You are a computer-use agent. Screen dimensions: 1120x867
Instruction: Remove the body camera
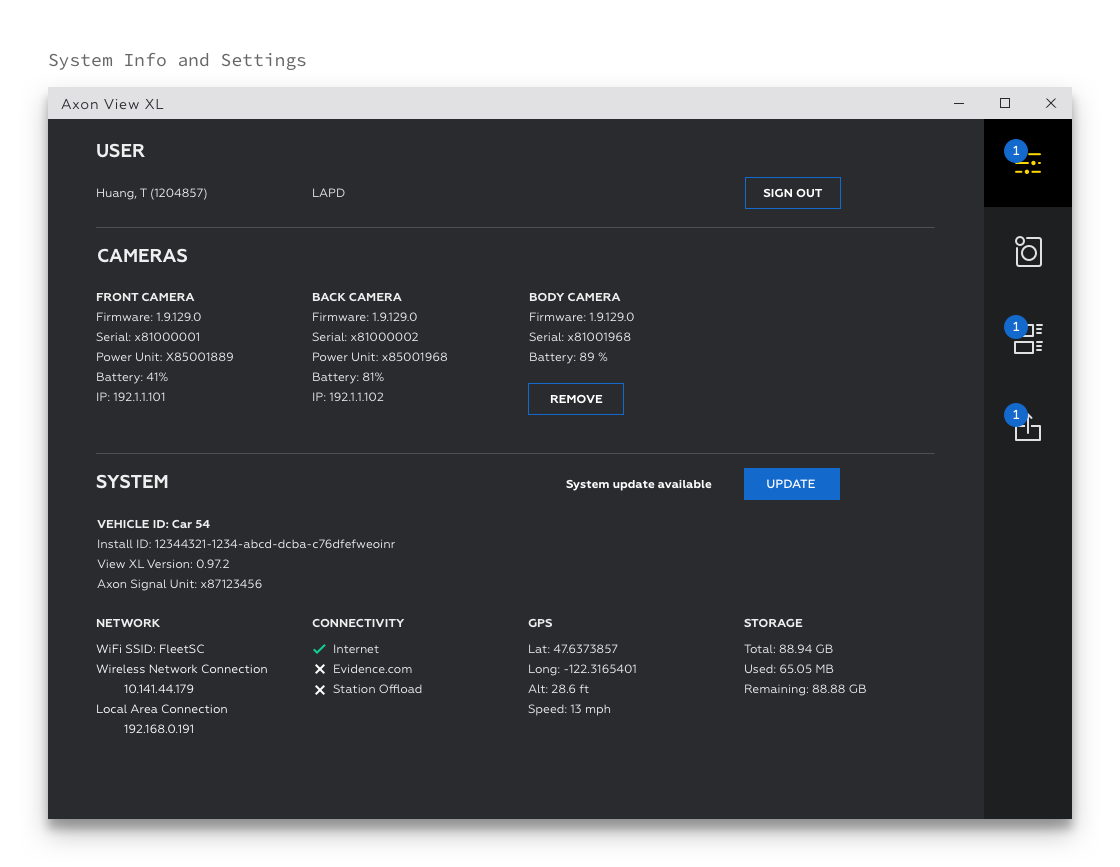tap(576, 399)
